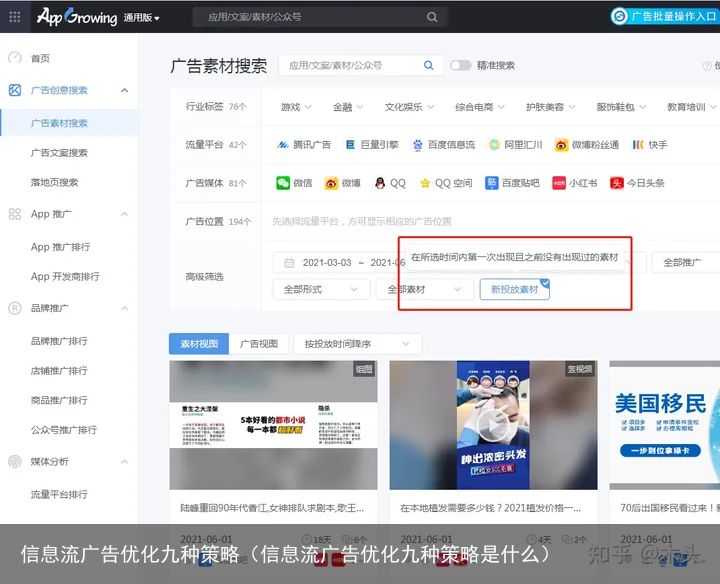This screenshot has height=584, width=720.
Task: Expand the 服饰鞋包 industry dropdown
Action: coord(621,107)
